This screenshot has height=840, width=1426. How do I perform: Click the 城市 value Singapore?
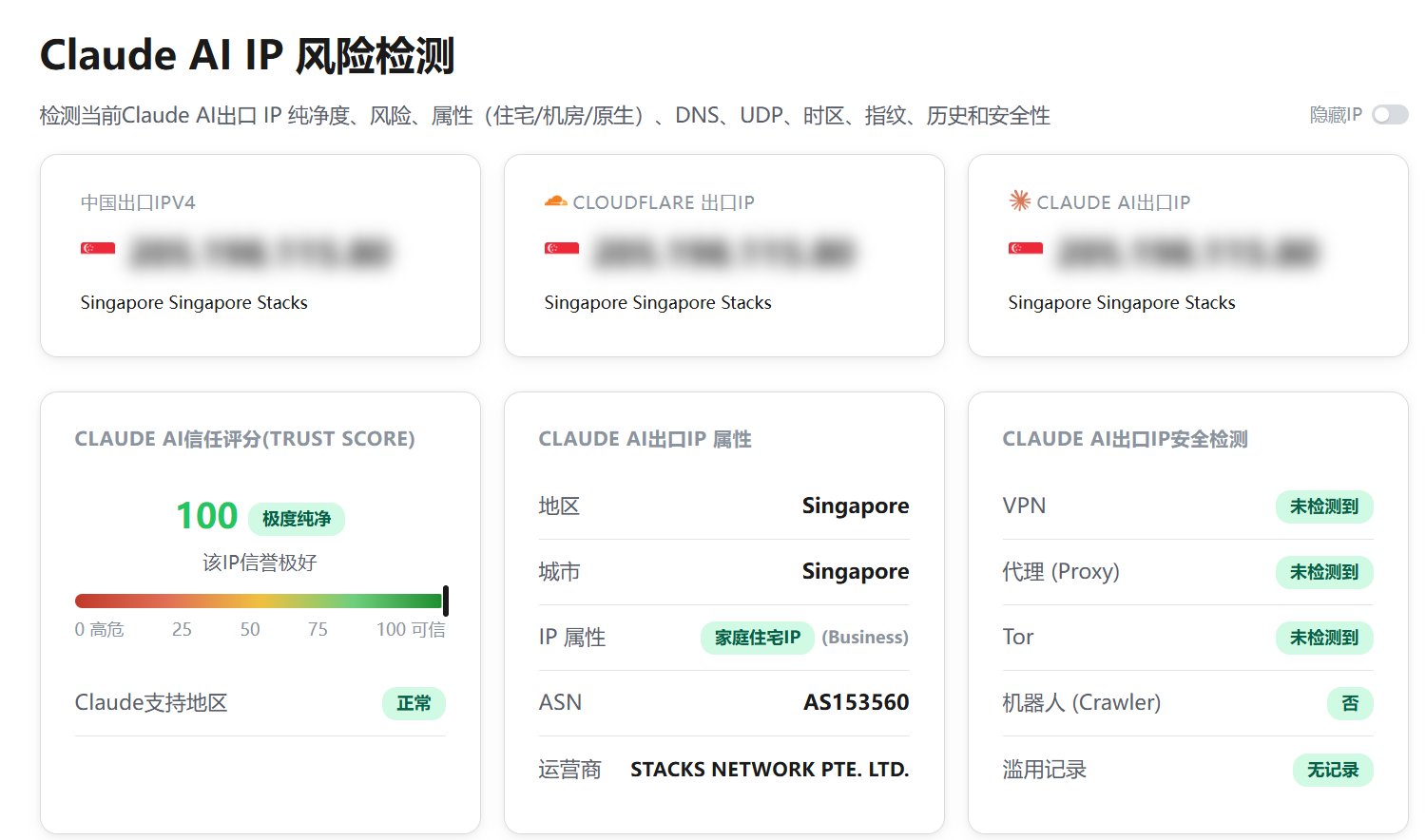point(856,571)
